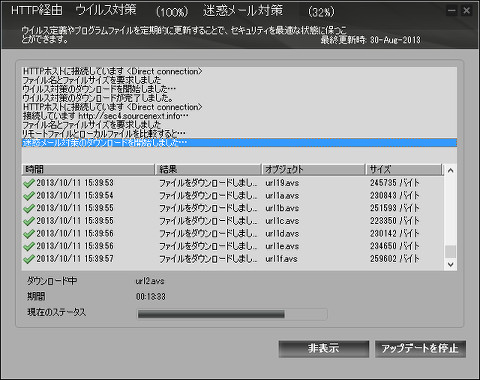
Task: Click the scroll up arrow in file list
Action: pos(451,170)
